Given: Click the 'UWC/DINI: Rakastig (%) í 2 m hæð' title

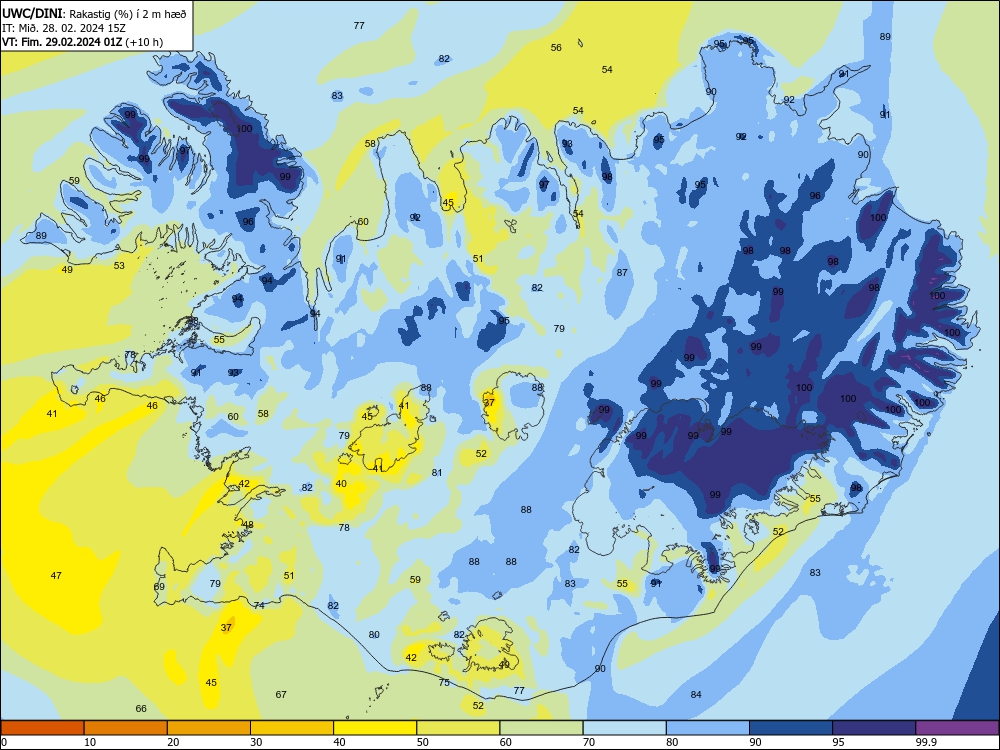Looking at the screenshot, I should pos(94,14).
